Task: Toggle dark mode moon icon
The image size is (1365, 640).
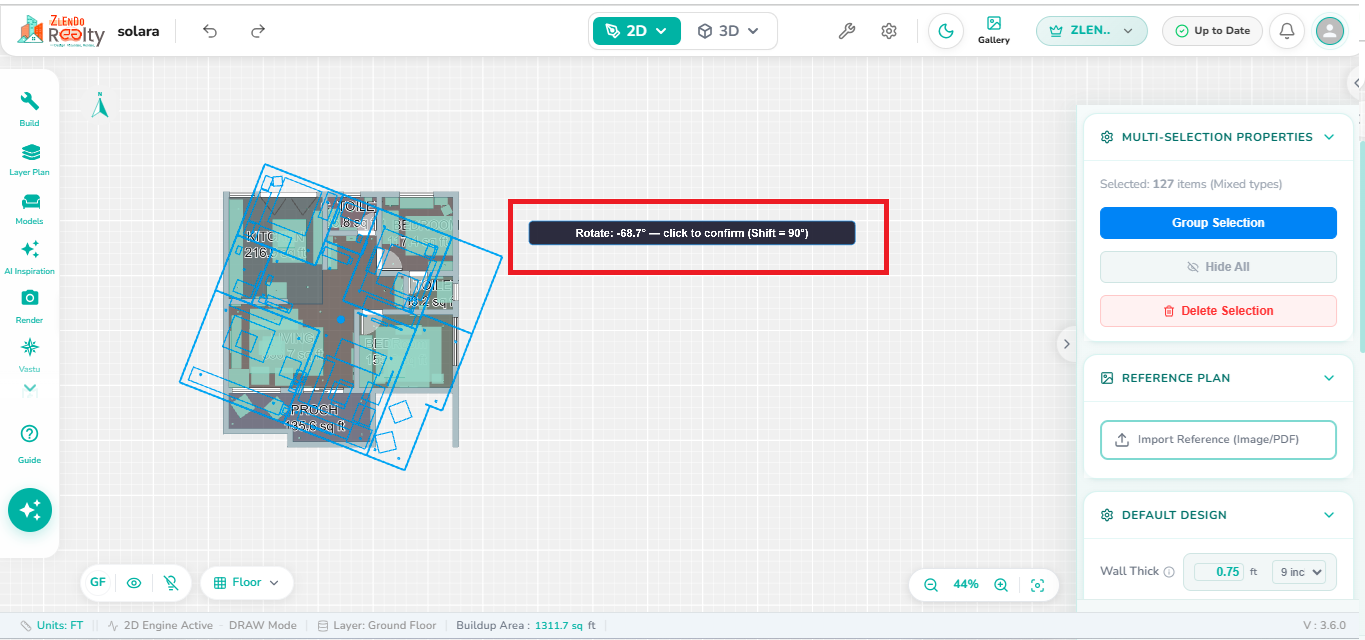Action: point(946,31)
